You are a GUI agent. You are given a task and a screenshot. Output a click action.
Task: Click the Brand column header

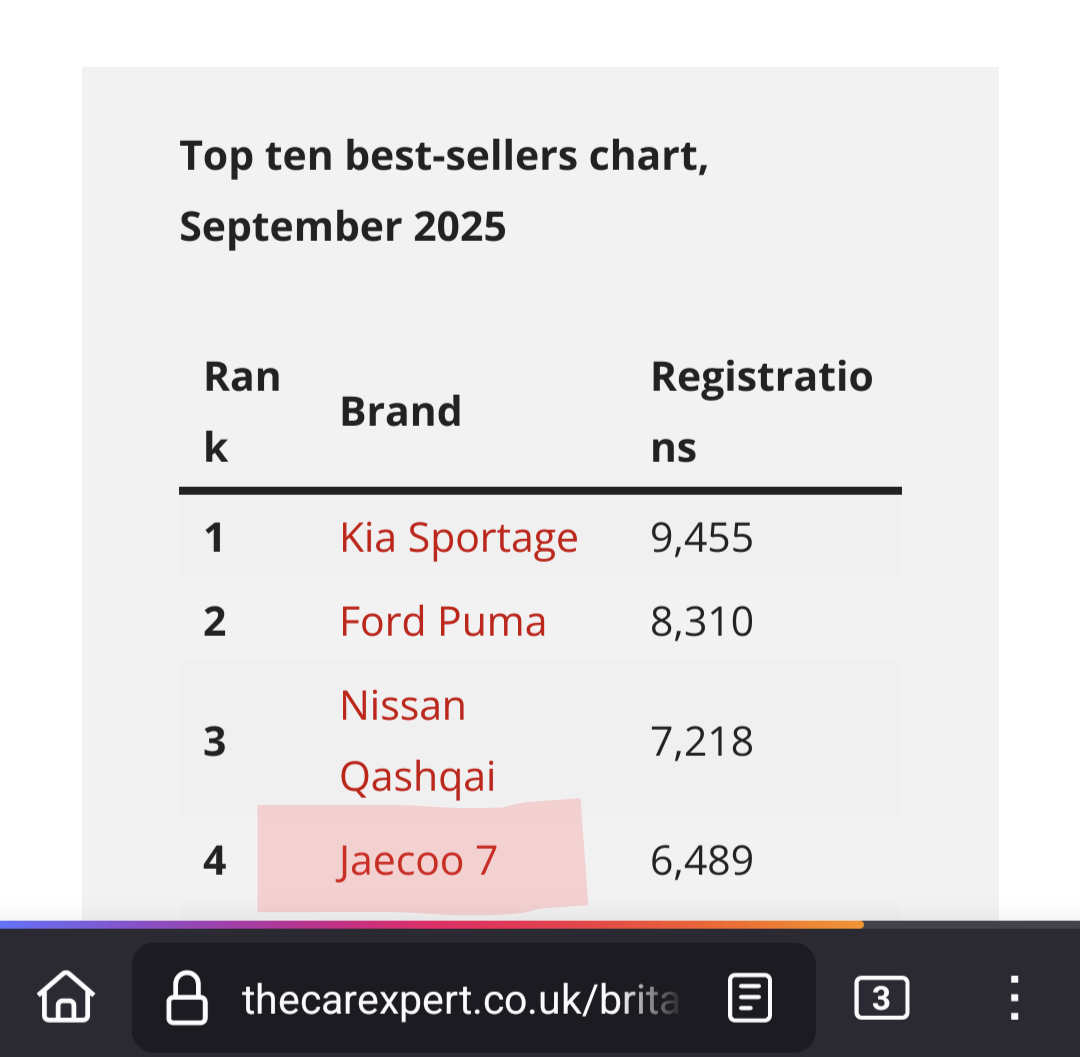pos(401,412)
